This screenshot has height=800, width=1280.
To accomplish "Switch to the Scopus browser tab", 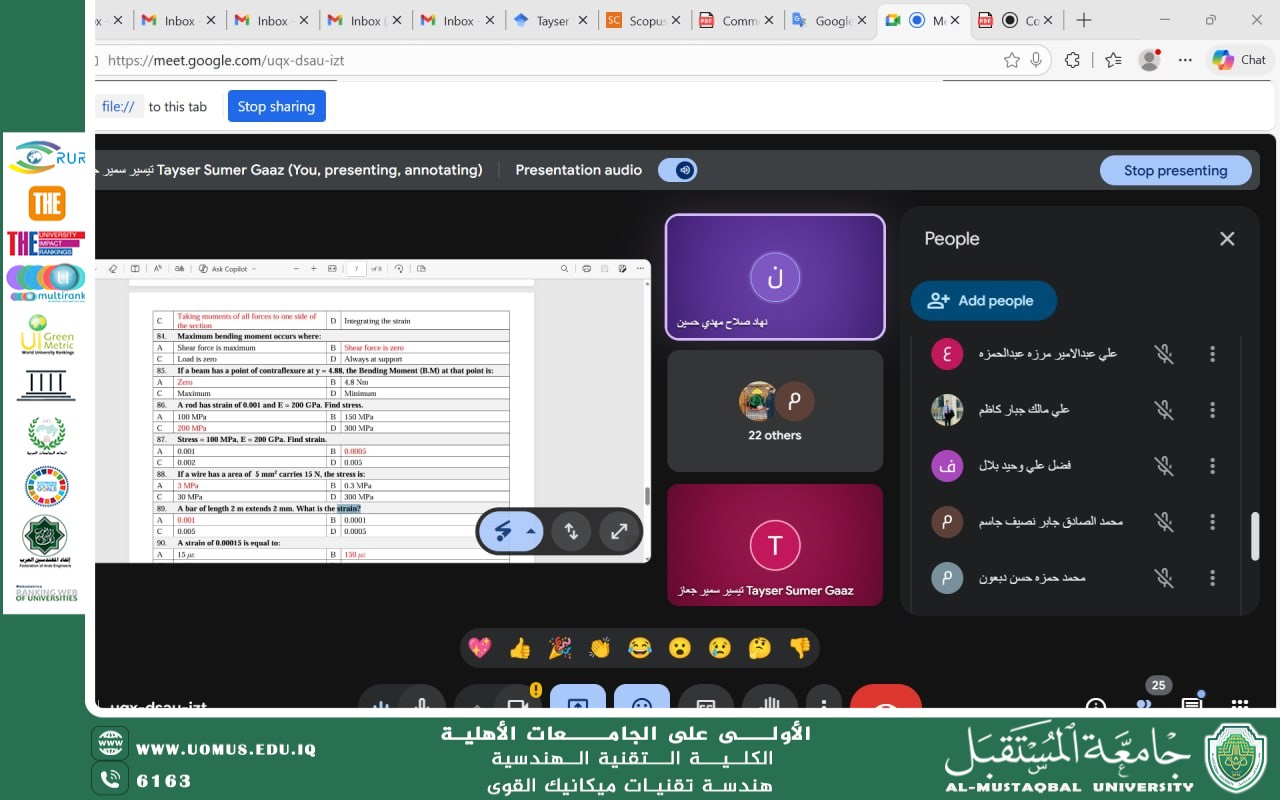I will 641,20.
